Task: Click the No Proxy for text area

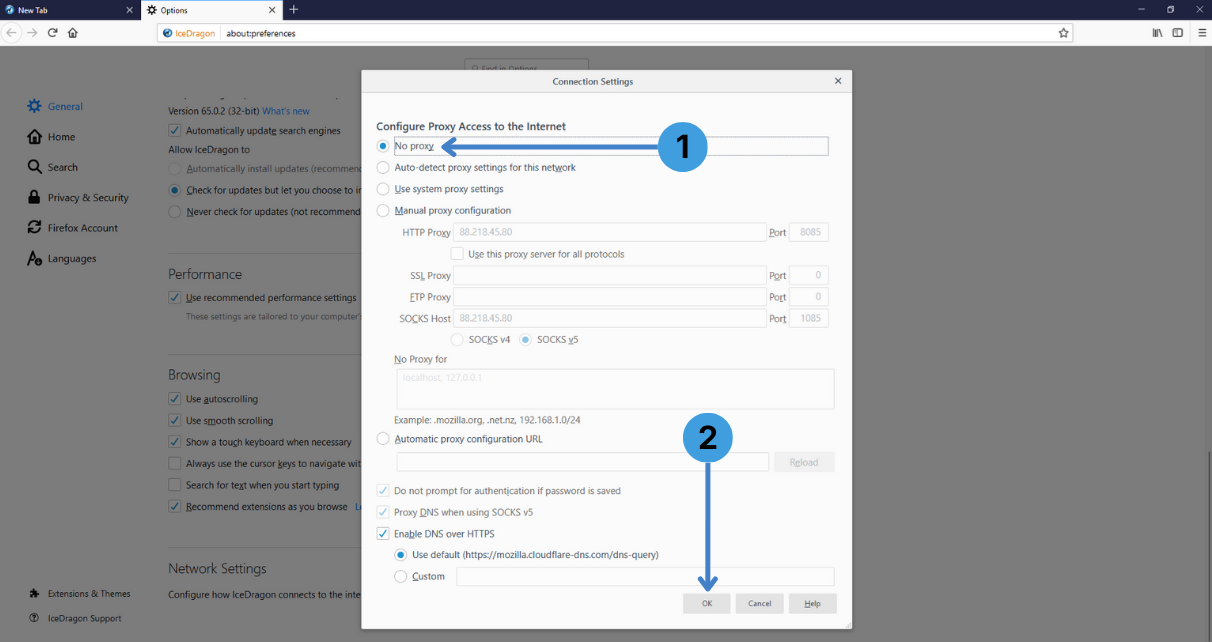Action: coord(615,388)
